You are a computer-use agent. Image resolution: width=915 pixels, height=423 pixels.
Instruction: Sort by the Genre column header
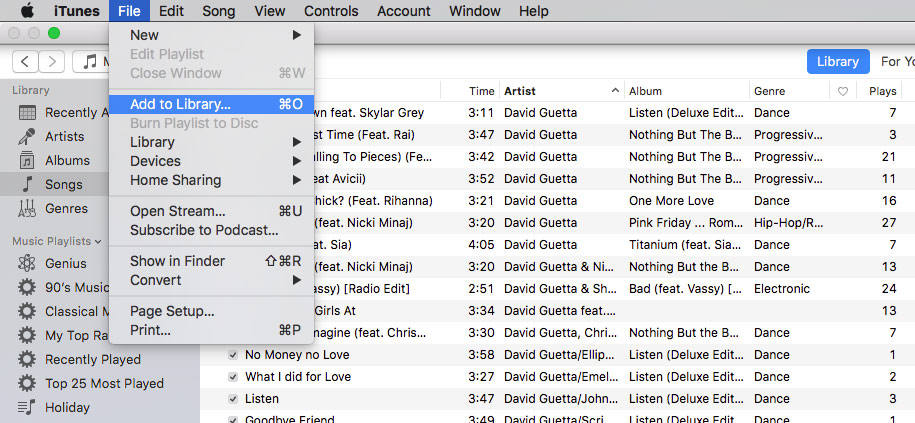coord(789,91)
